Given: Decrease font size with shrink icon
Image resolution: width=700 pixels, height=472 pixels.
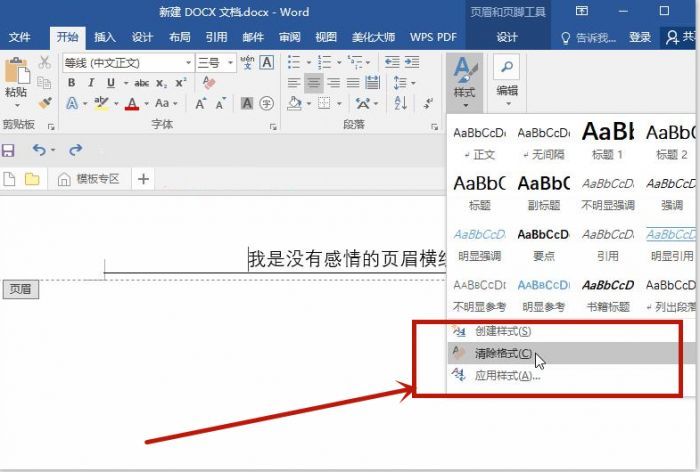Looking at the screenshot, I should [x=221, y=104].
